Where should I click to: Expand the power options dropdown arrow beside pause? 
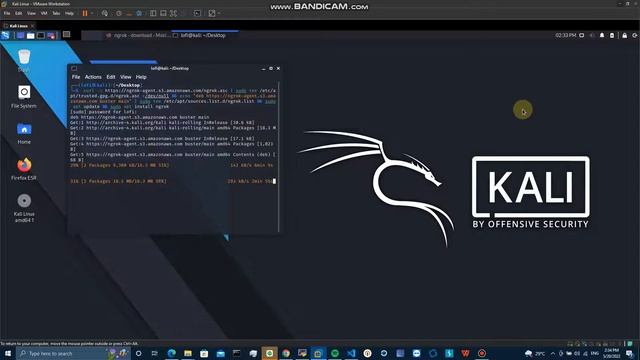click(92, 13)
